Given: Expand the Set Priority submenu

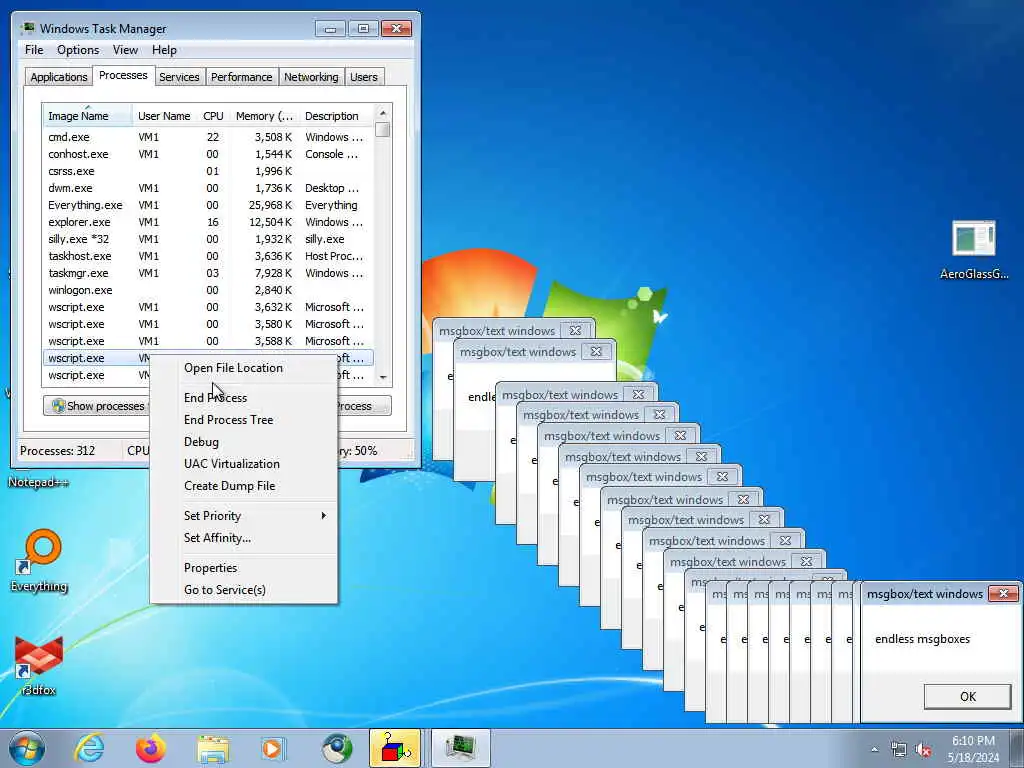Looking at the screenshot, I should pyautogui.click(x=244, y=516).
